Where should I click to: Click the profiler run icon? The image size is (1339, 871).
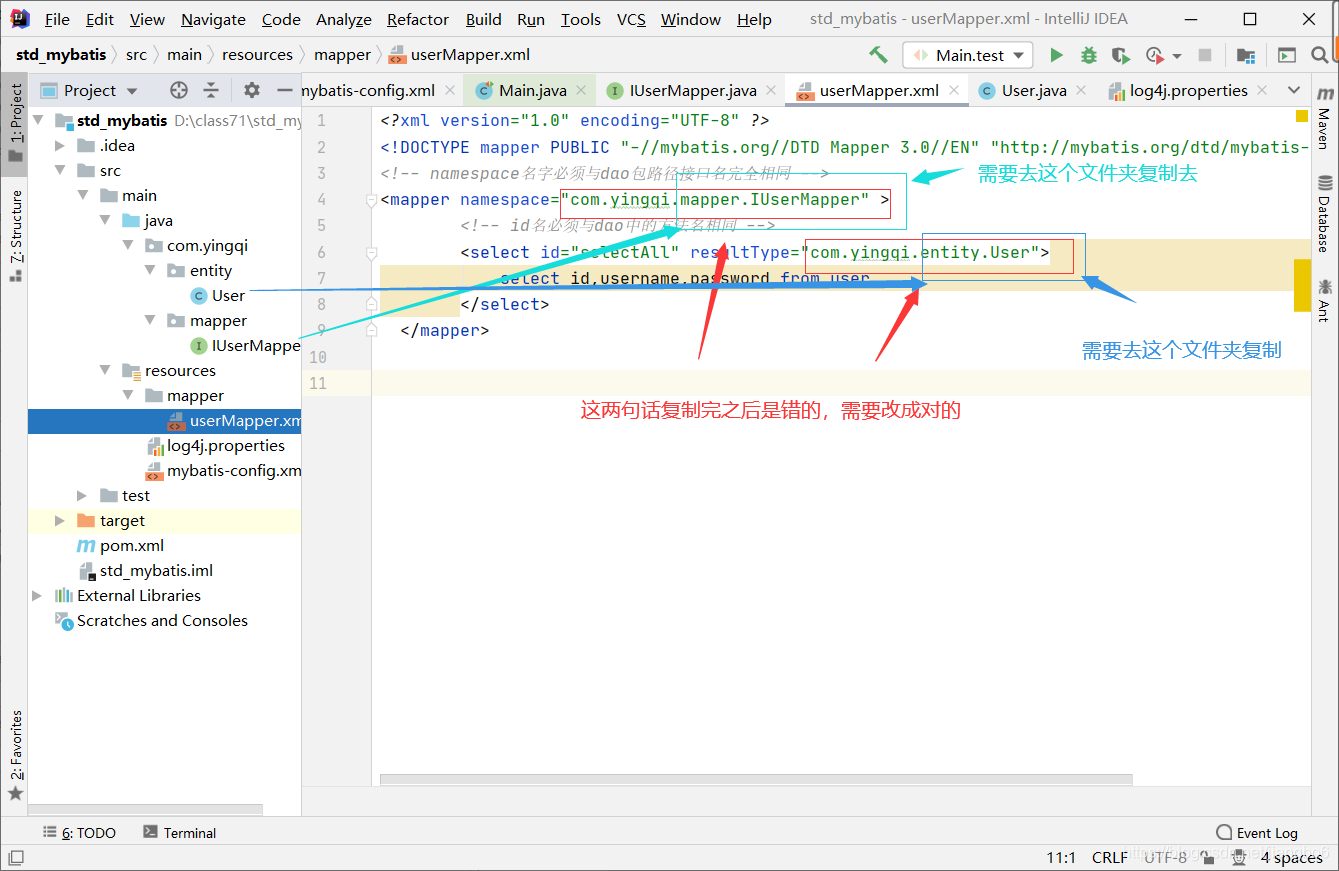[x=1155, y=55]
